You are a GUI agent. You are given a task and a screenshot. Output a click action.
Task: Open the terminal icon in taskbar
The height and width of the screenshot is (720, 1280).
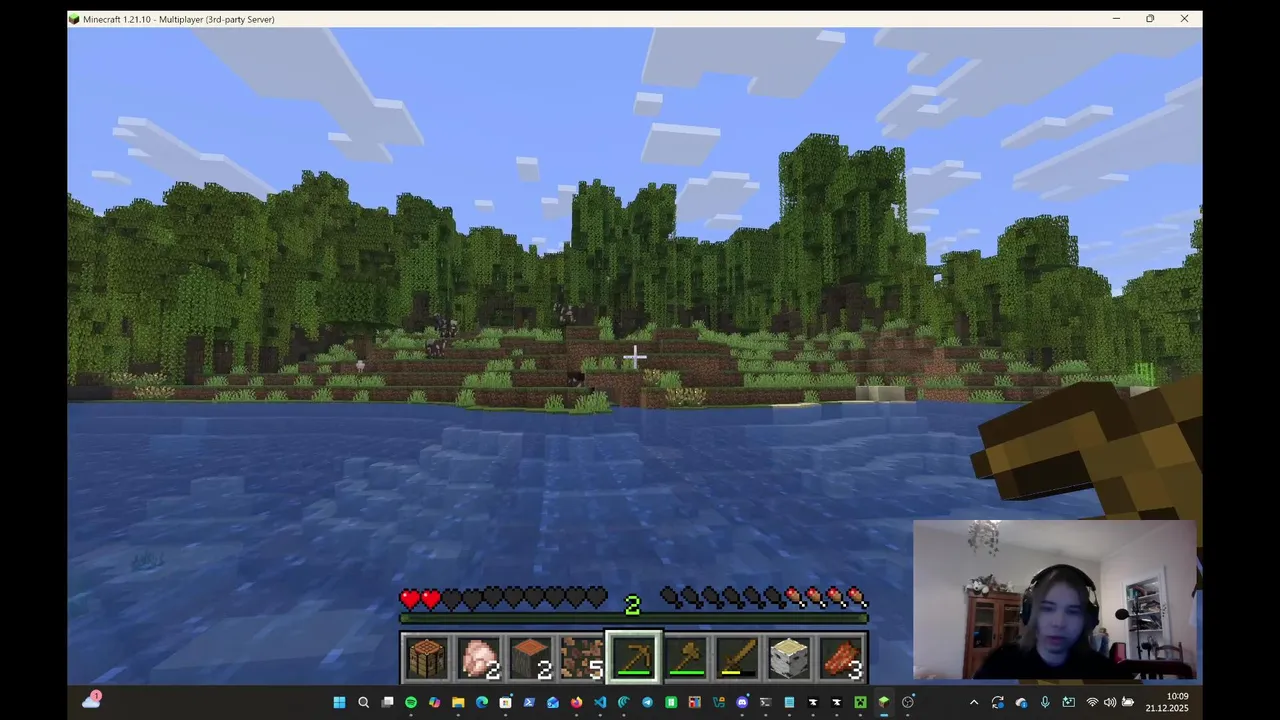[x=766, y=702]
